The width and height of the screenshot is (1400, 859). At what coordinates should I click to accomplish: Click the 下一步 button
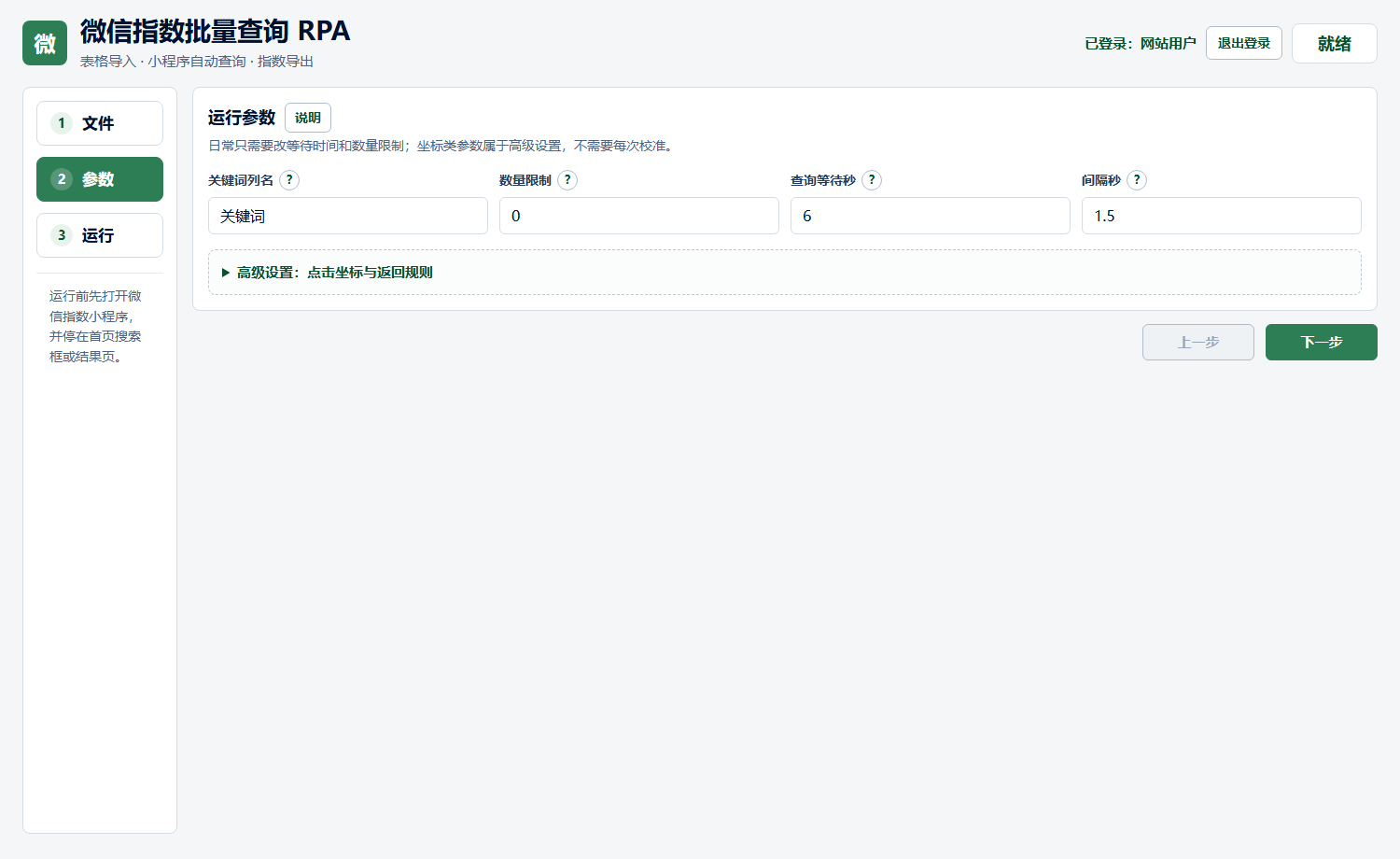coord(1322,342)
